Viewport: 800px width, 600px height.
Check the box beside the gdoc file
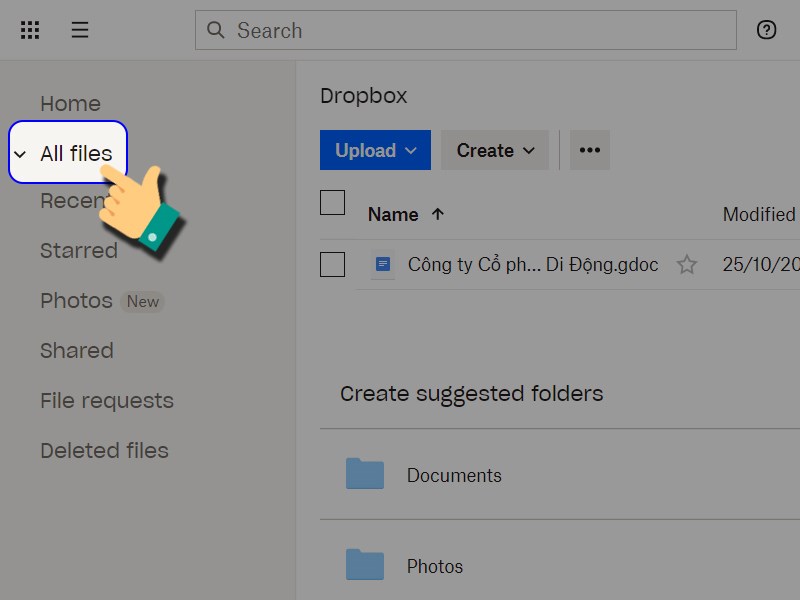pos(332,265)
